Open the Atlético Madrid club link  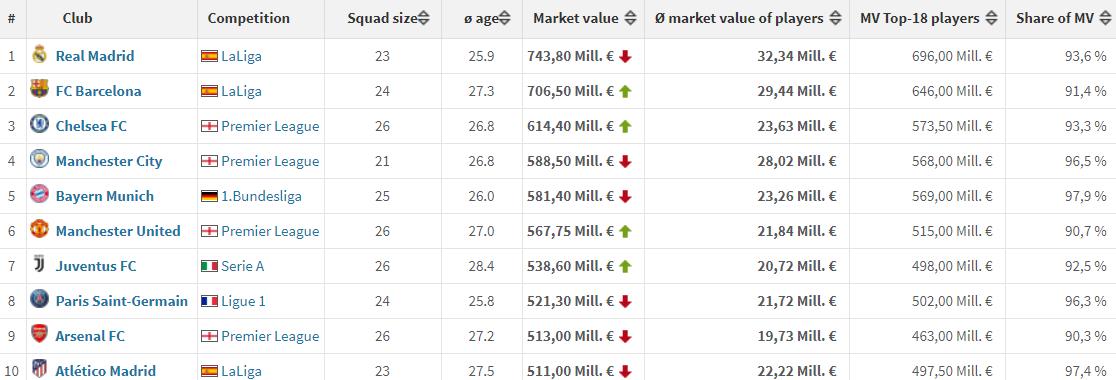[x=106, y=371]
